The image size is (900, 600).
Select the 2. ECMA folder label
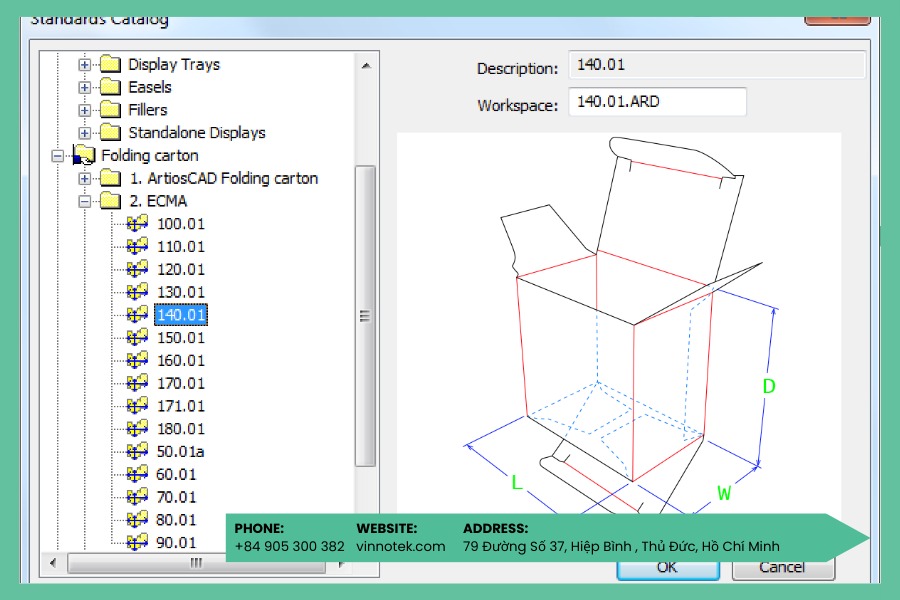(x=158, y=201)
